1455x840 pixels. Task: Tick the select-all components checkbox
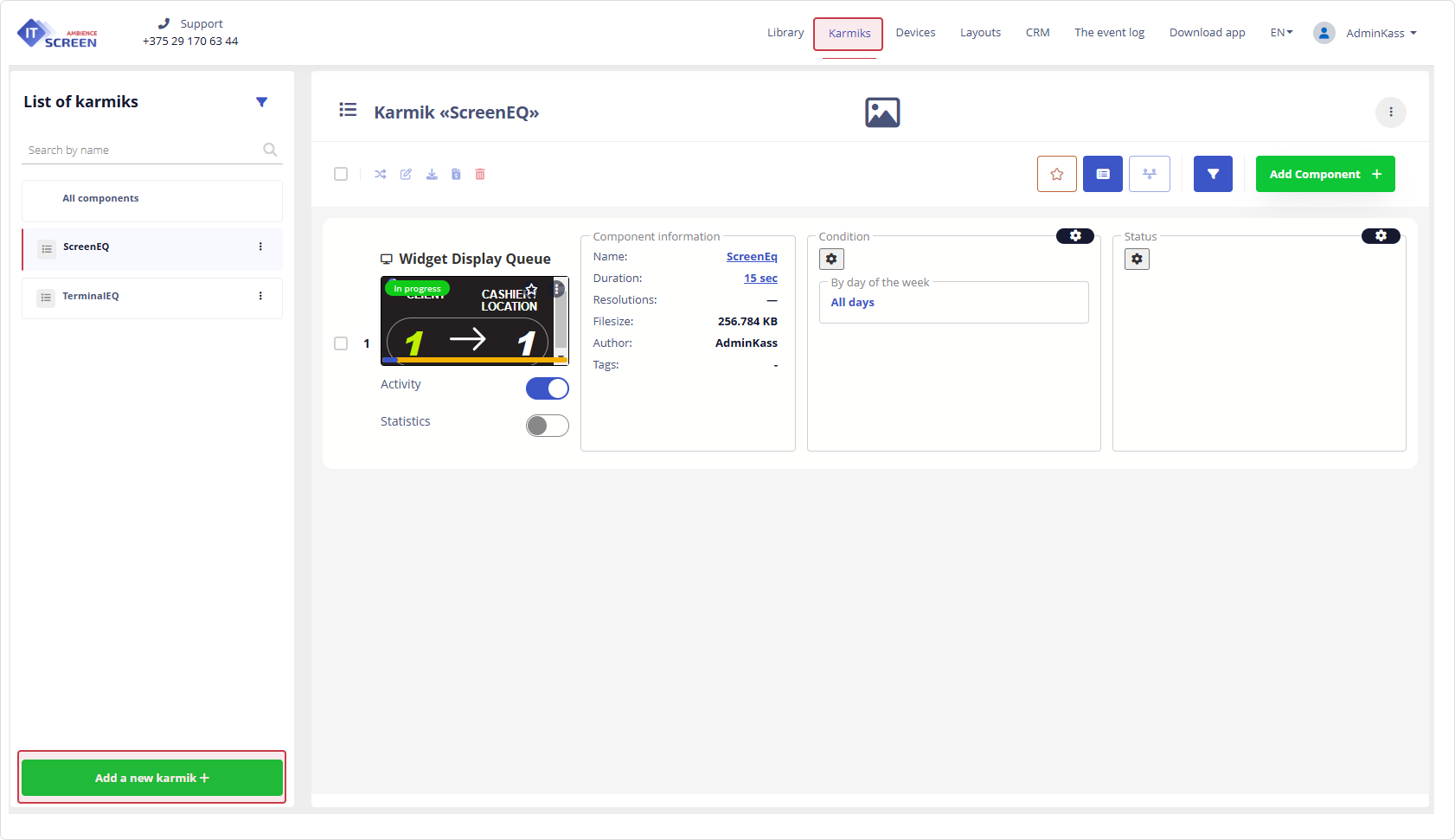pyautogui.click(x=341, y=174)
